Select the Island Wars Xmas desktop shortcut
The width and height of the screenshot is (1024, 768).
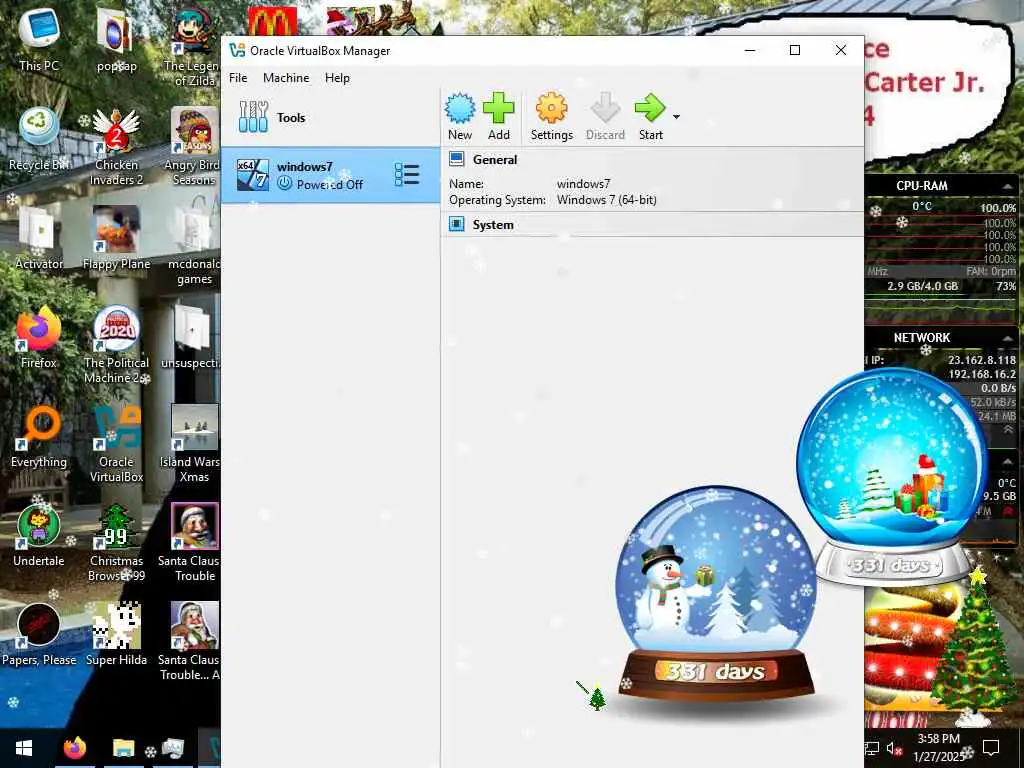[x=194, y=444]
